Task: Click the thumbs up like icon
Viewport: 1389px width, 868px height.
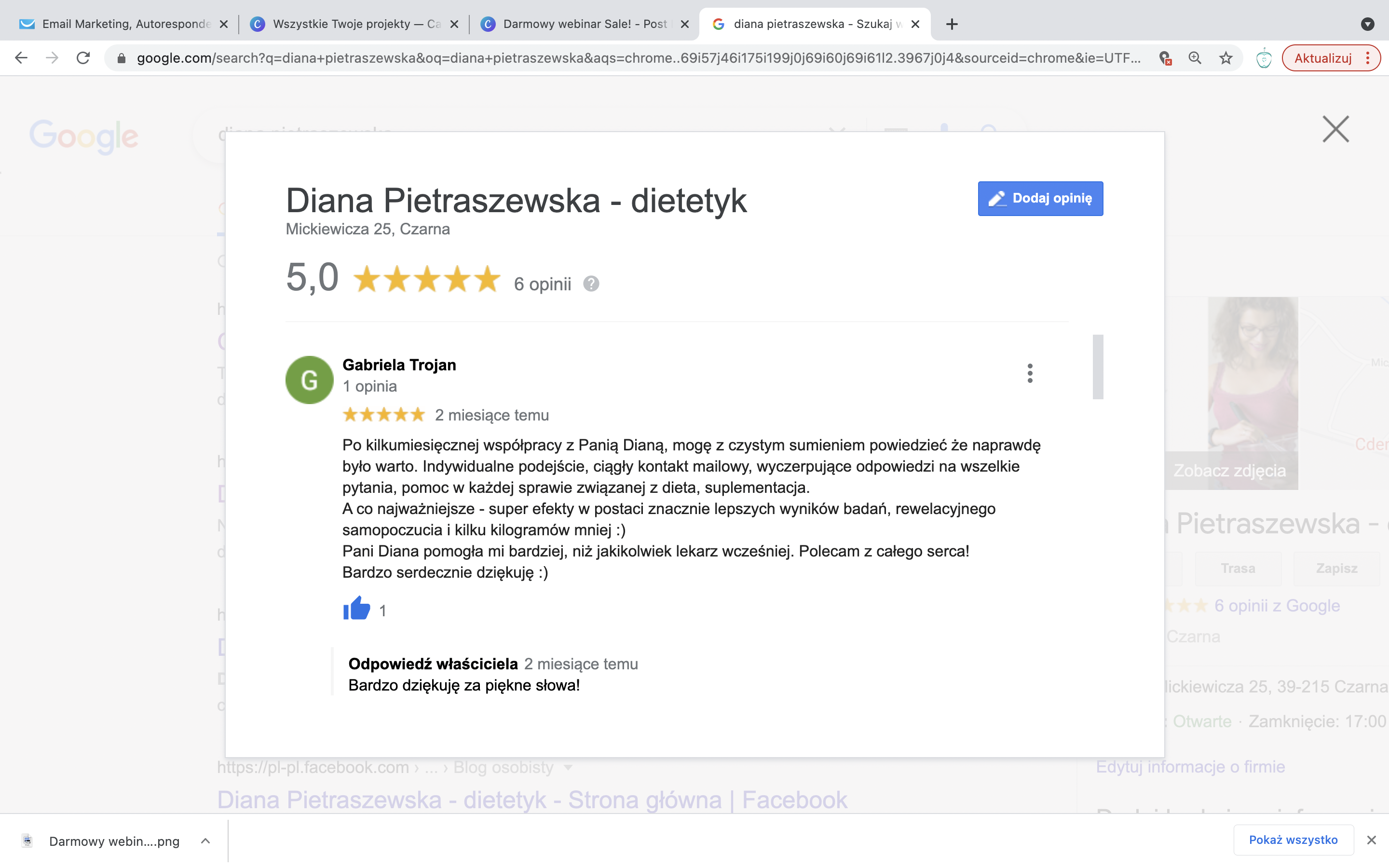Action: point(356,609)
